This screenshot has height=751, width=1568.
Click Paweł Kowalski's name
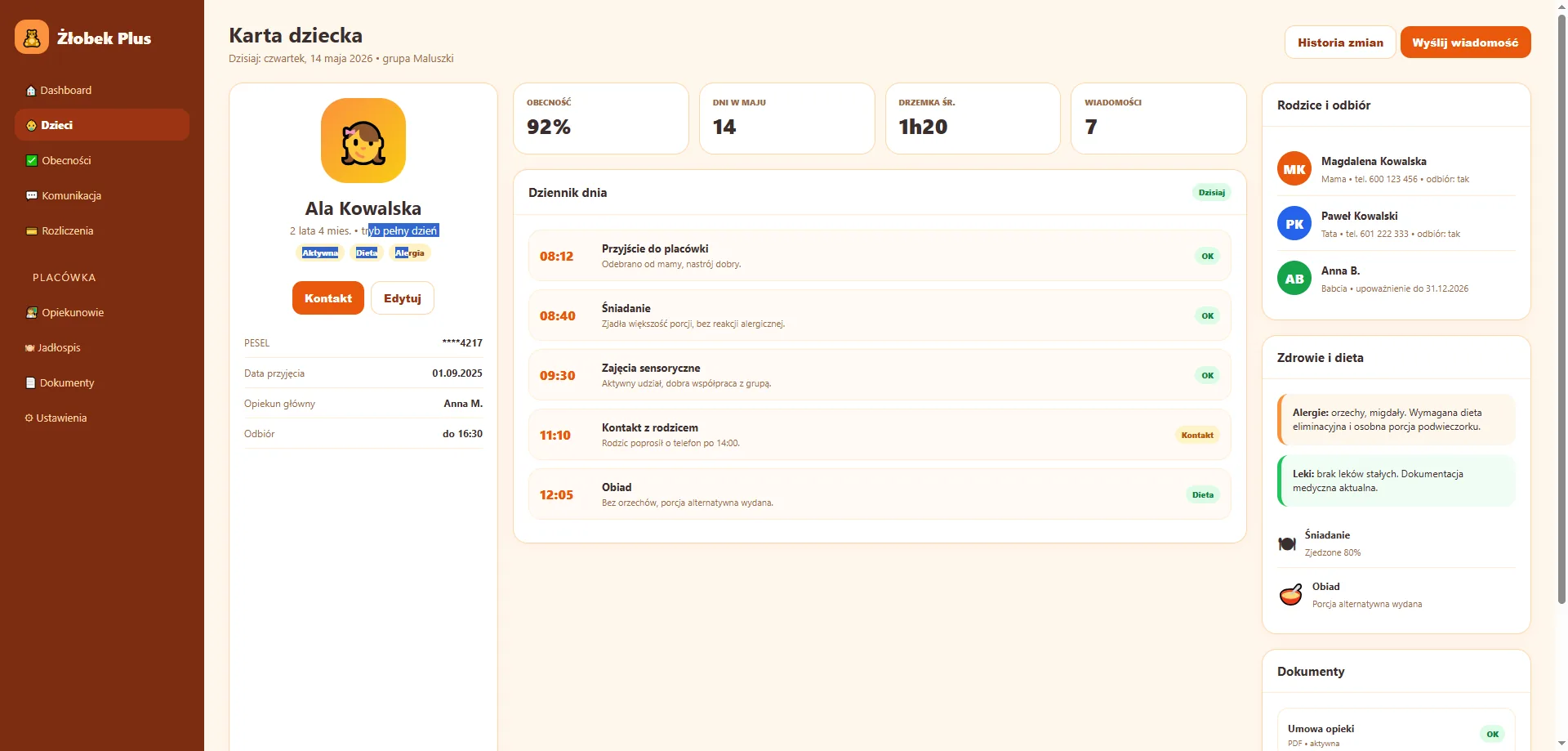tap(1360, 217)
